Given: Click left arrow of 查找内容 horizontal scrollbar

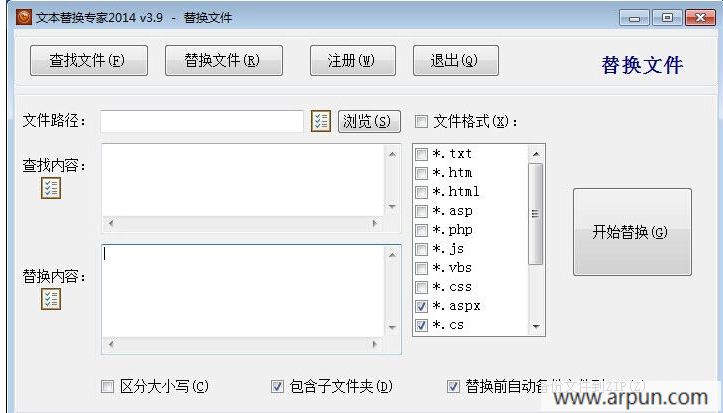Looking at the screenshot, I should pyautogui.click(x=111, y=224).
